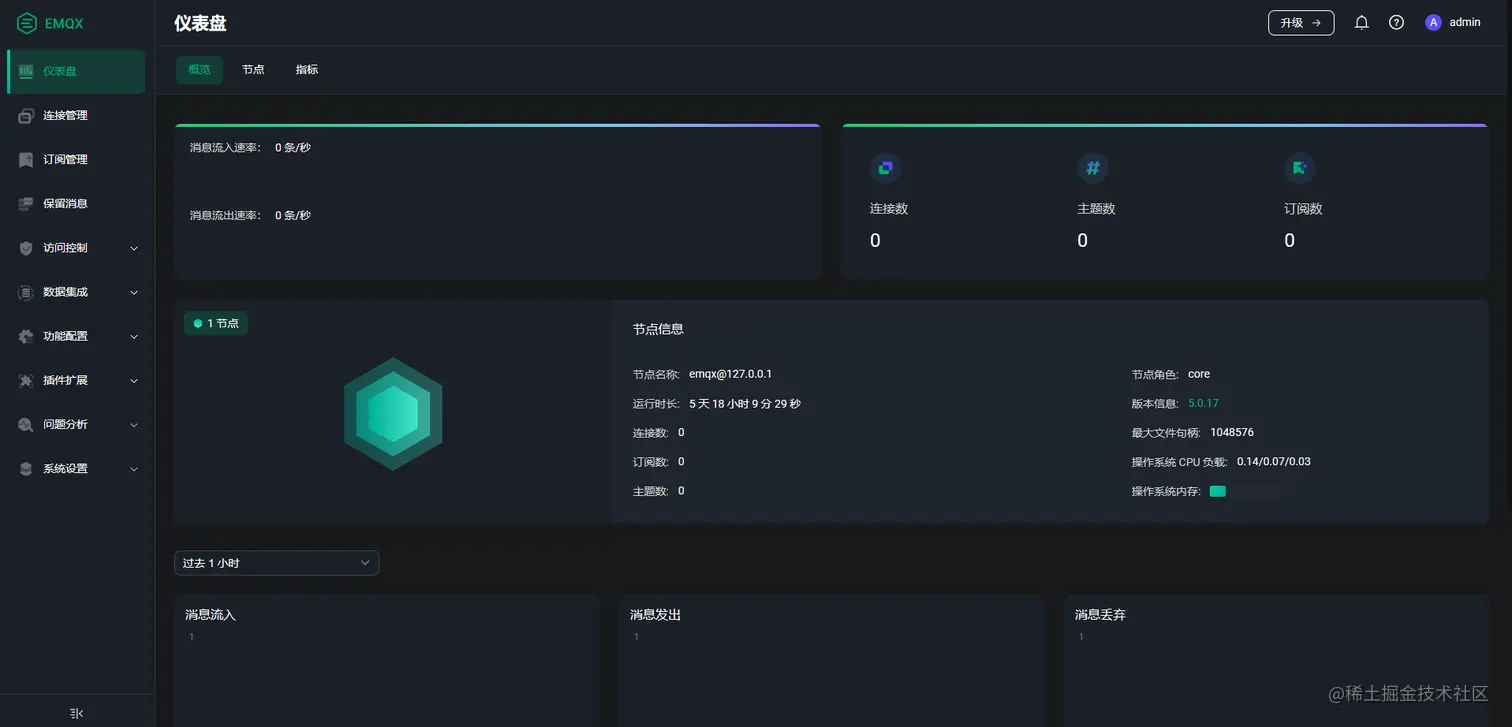Screen dimensions: 1512x727
Task: Click the uptime value 5 天 18 小时
Action: point(745,404)
